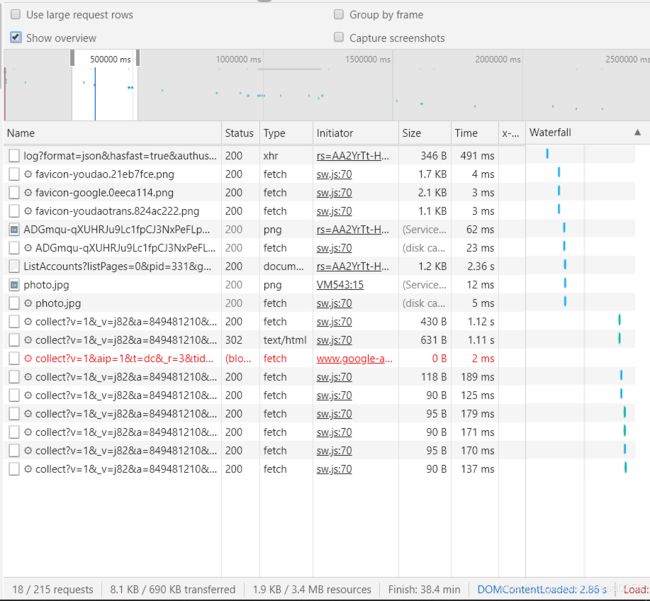
Task: Click the document icon of the favicon-google.0eeca114.png row
Action: [14, 193]
